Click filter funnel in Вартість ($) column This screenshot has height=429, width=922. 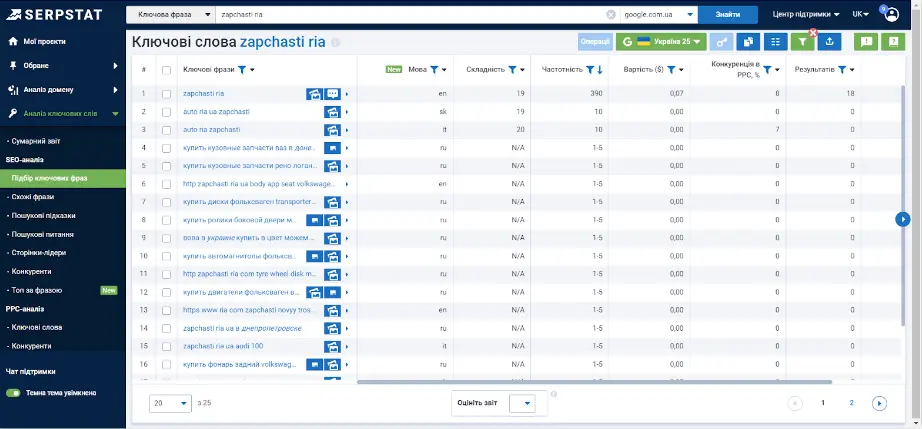(x=671, y=70)
